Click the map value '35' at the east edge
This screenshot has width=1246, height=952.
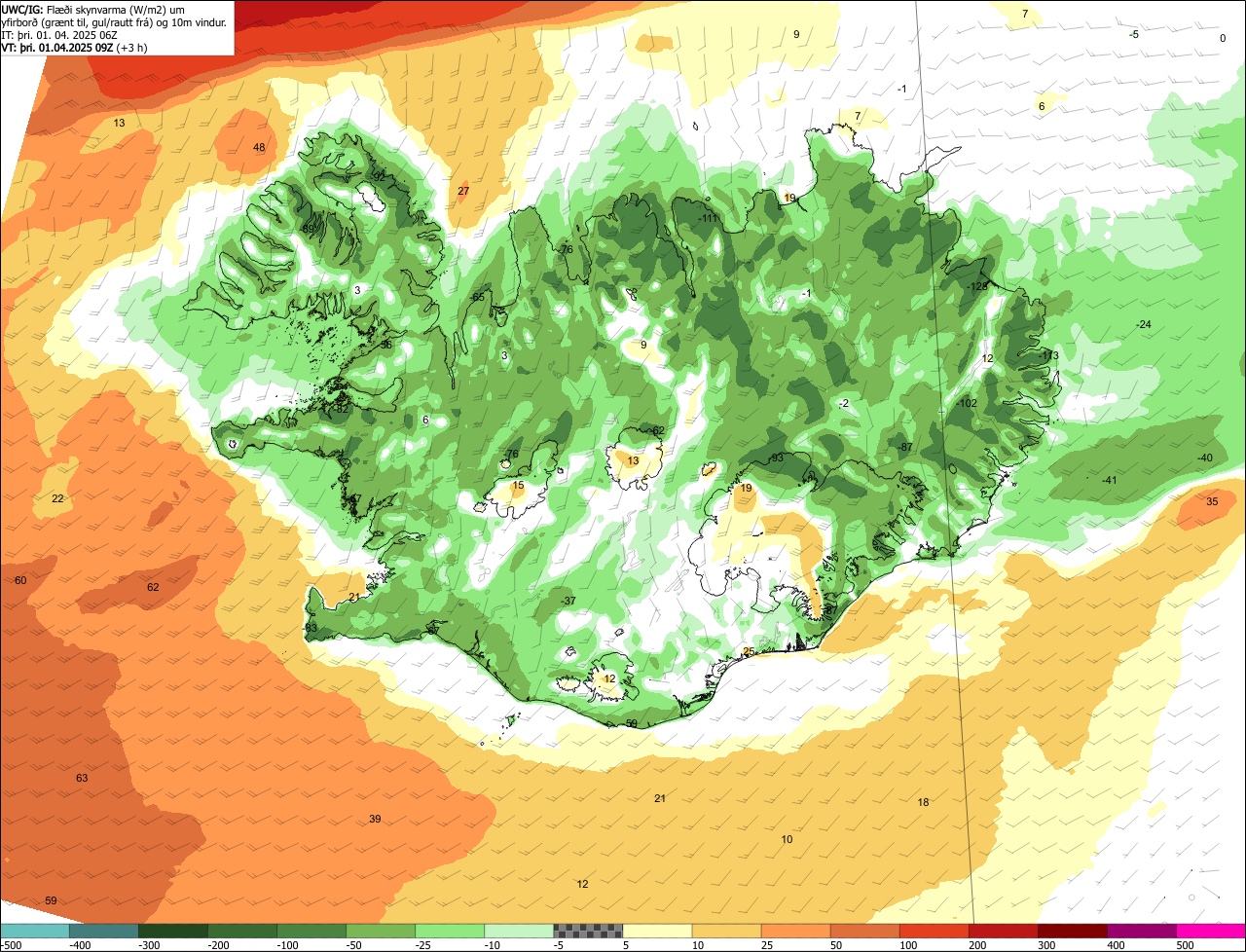point(1212,501)
